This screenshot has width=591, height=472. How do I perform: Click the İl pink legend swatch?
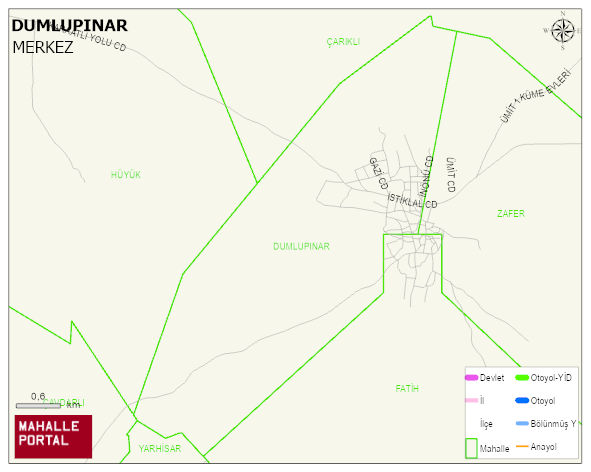tap(472, 400)
